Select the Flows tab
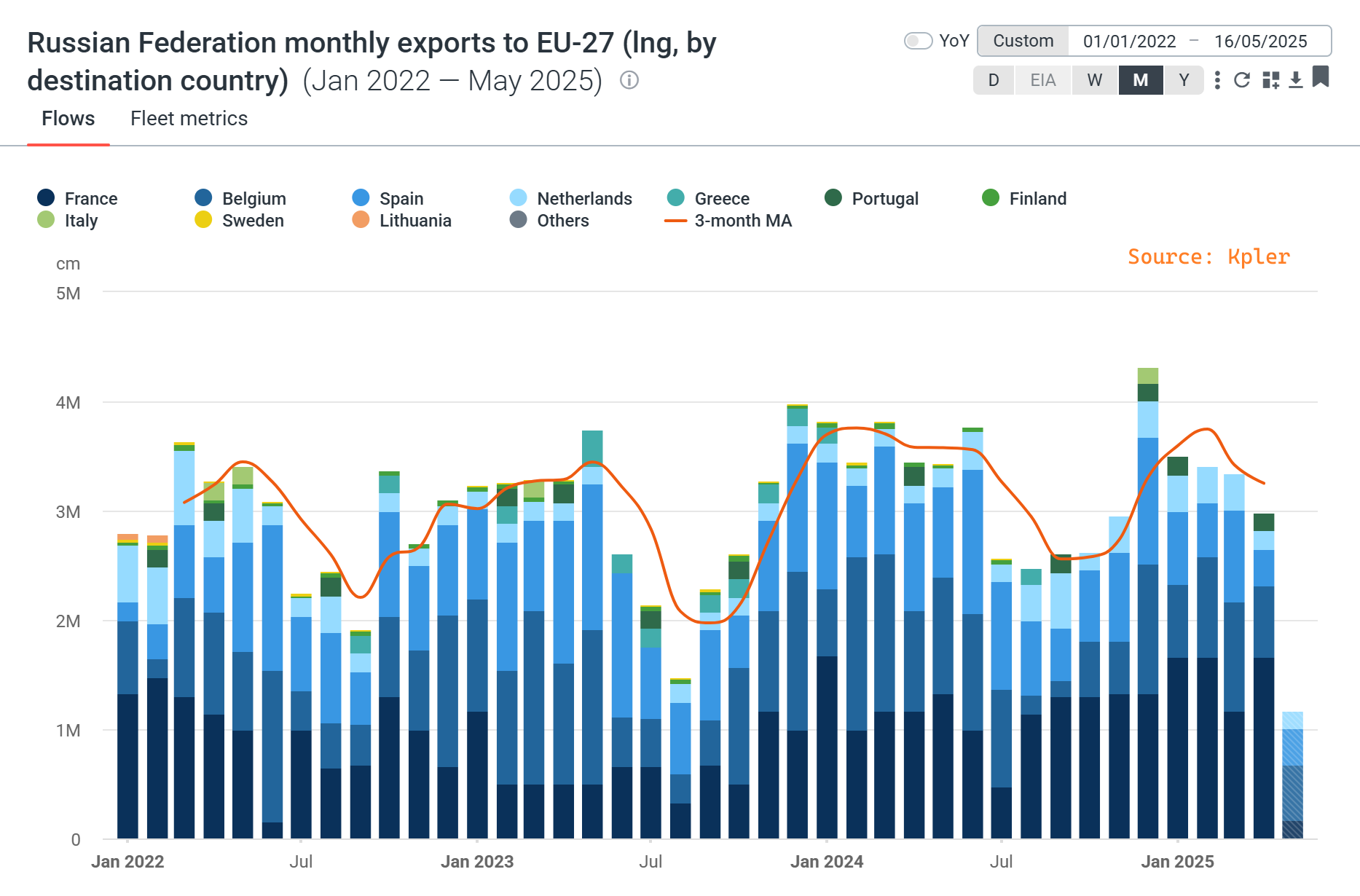1360x896 pixels. [68, 118]
